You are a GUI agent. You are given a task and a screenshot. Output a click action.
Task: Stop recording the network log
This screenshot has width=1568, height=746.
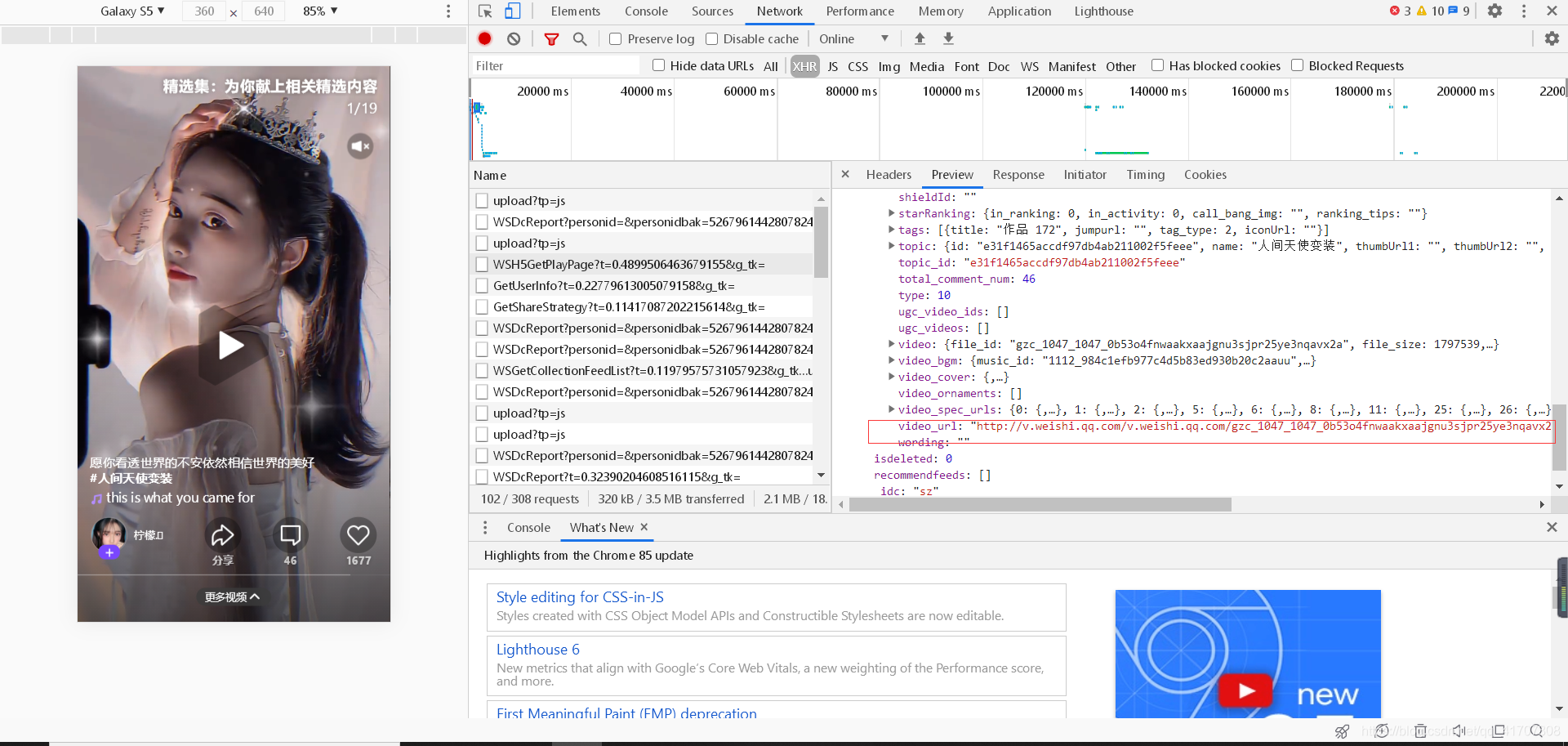485,38
